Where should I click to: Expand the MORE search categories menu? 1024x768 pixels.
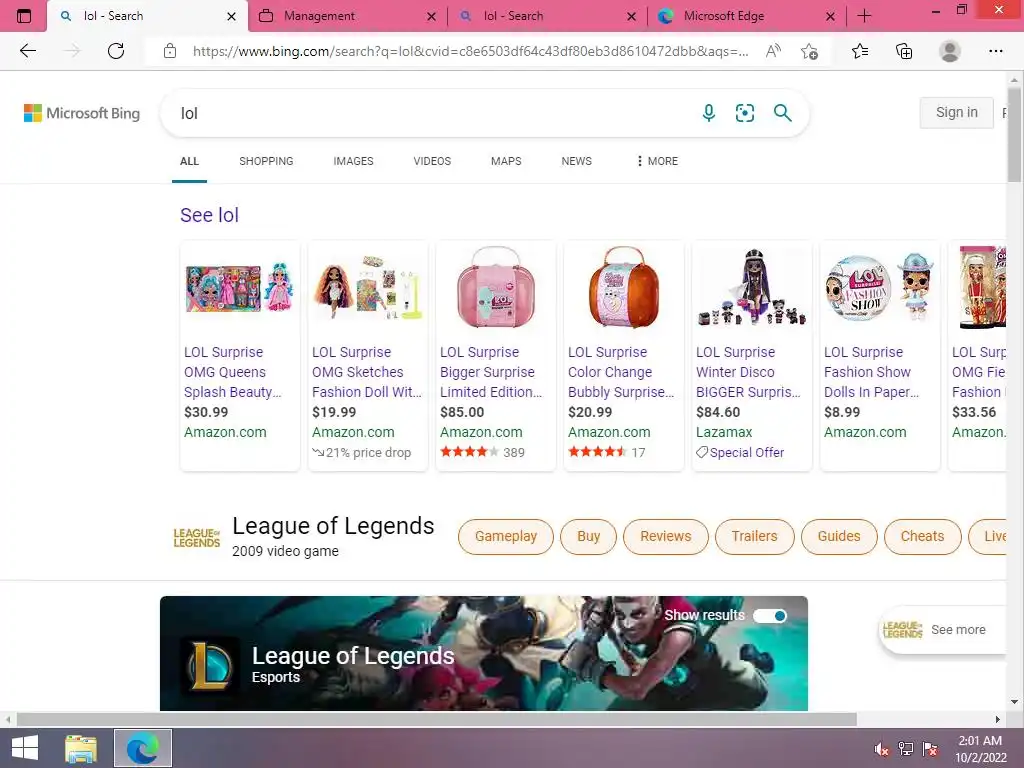click(x=657, y=161)
